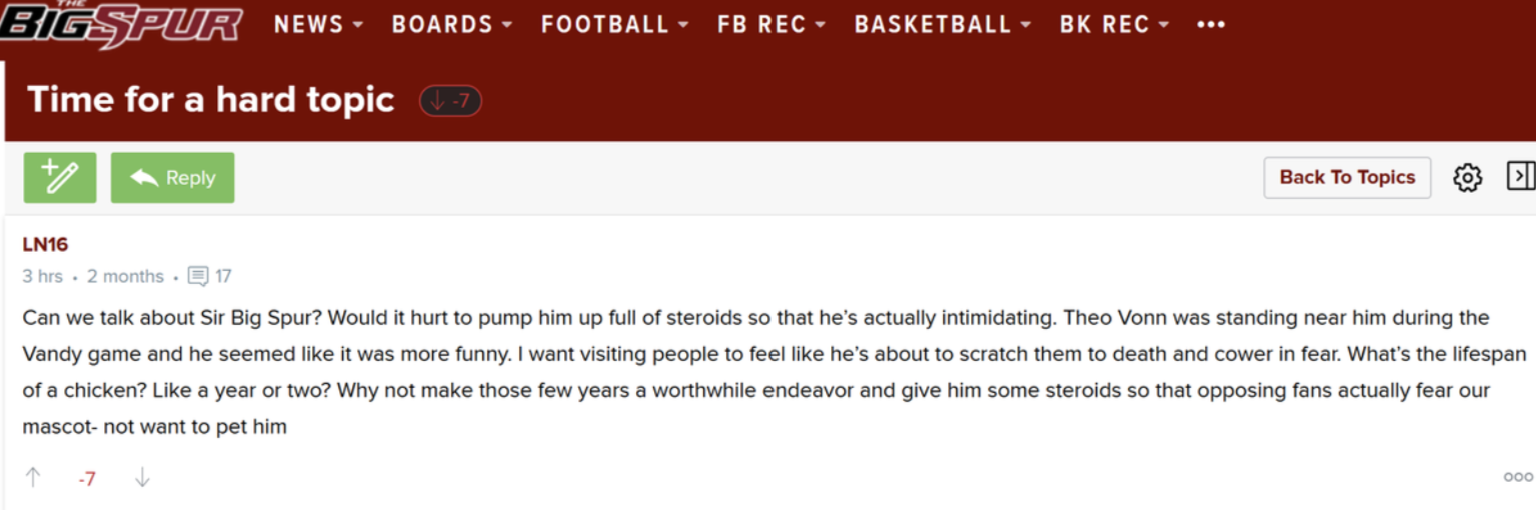This screenshot has height=510, width=1536.
Task: Open the settings gear icon
Action: click(x=1467, y=178)
